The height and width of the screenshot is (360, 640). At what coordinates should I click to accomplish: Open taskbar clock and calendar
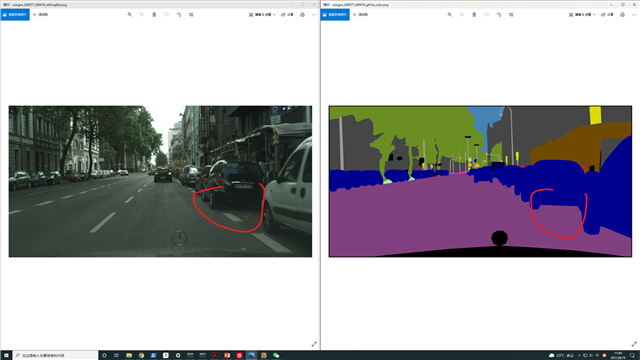[618, 356]
